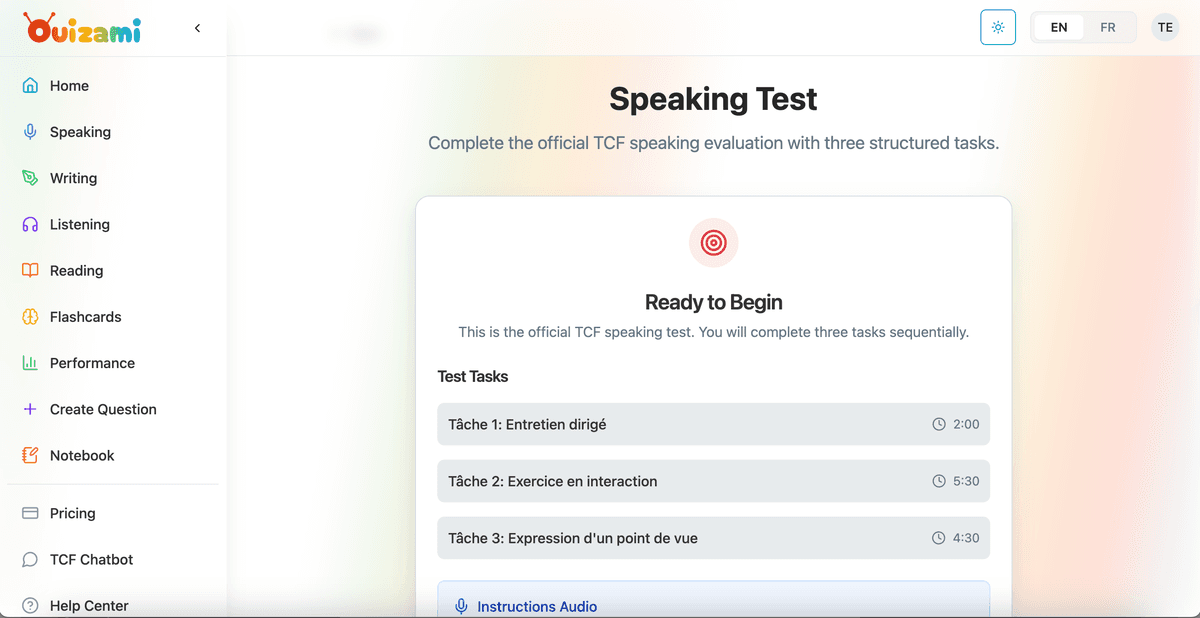1200x618 pixels.
Task: Expand Tâche 3: Expression d'un point de vue
Action: tap(713, 537)
